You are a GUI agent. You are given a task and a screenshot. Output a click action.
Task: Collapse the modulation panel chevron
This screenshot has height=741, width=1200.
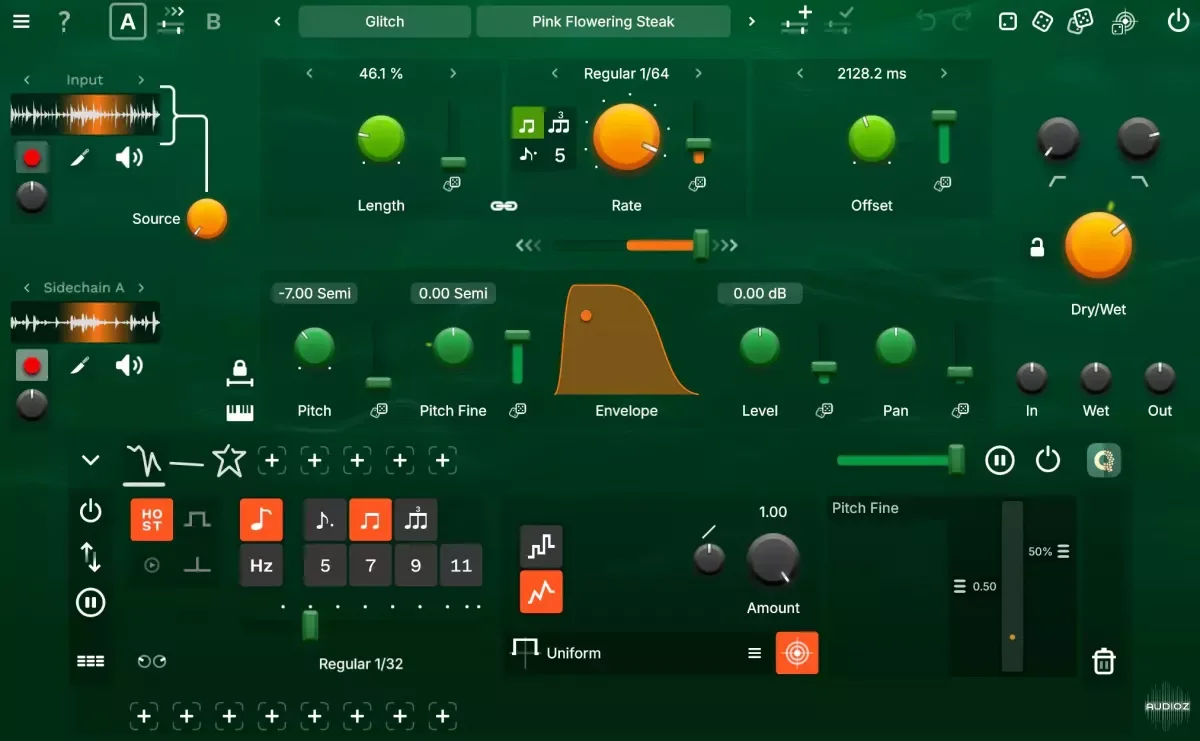tap(90, 460)
